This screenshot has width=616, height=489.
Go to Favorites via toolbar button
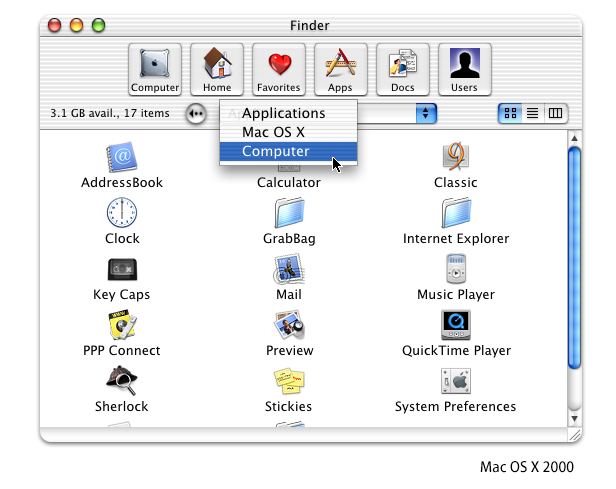279,69
